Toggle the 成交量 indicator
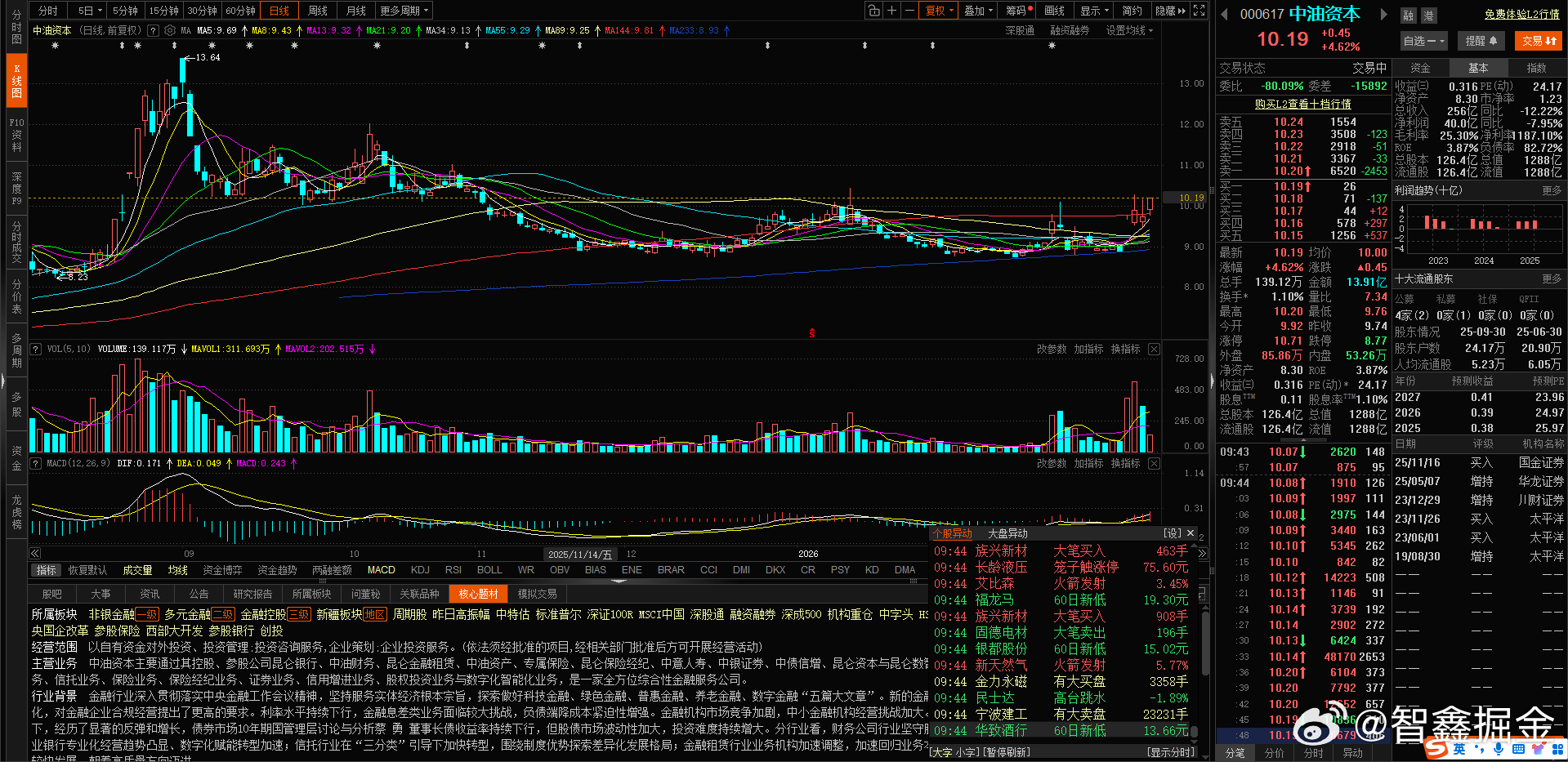 [137, 570]
